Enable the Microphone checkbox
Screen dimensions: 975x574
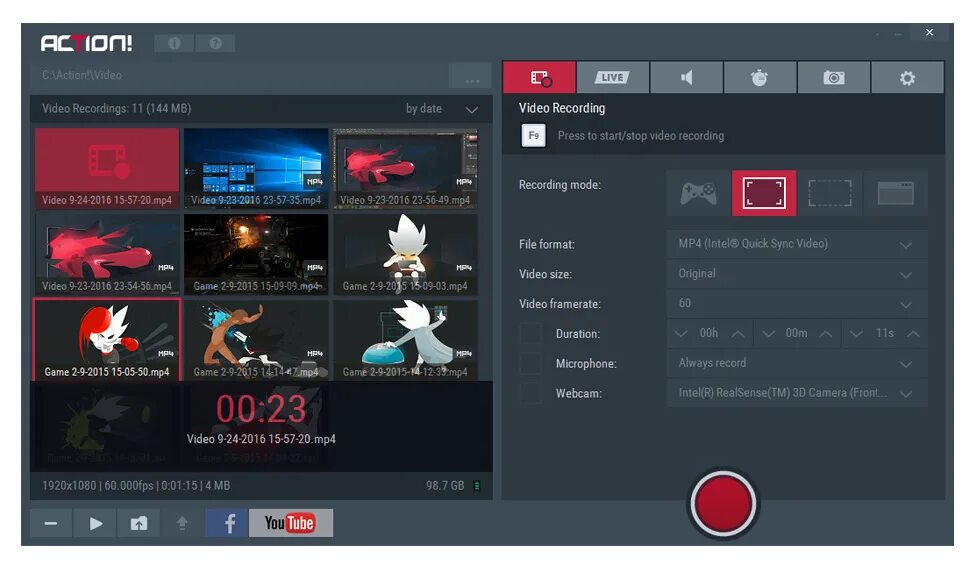tap(530, 363)
